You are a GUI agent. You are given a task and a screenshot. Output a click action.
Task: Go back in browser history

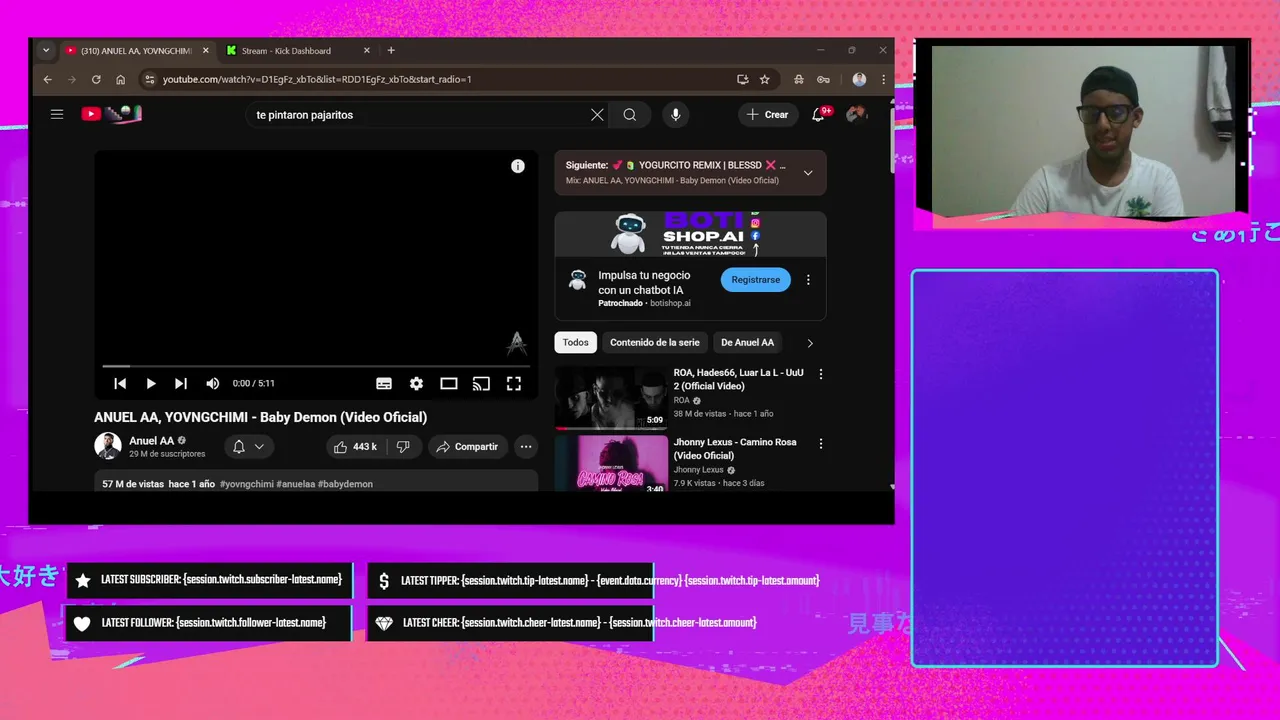47,79
